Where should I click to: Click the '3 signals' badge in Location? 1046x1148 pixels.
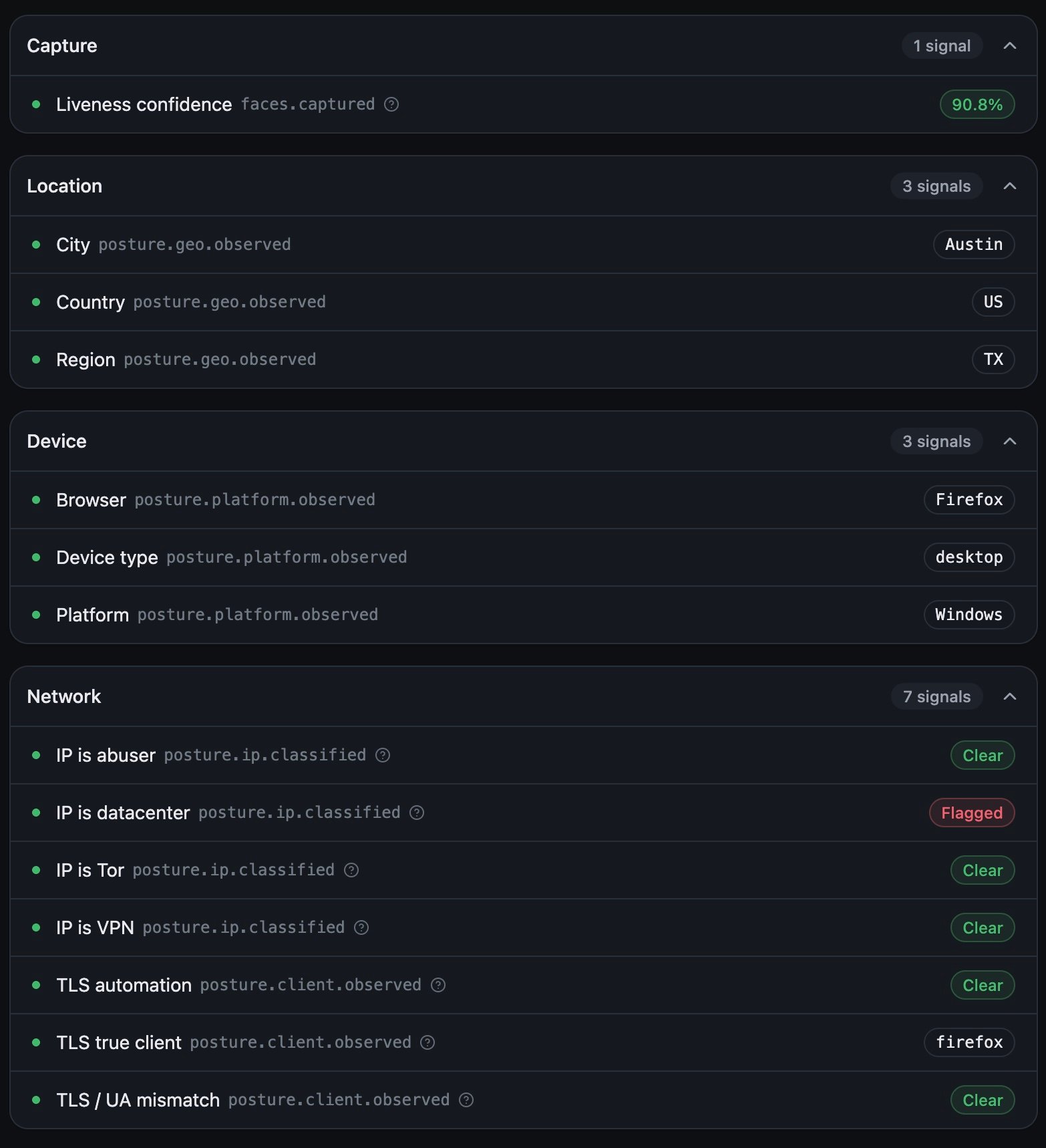[x=936, y=186]
